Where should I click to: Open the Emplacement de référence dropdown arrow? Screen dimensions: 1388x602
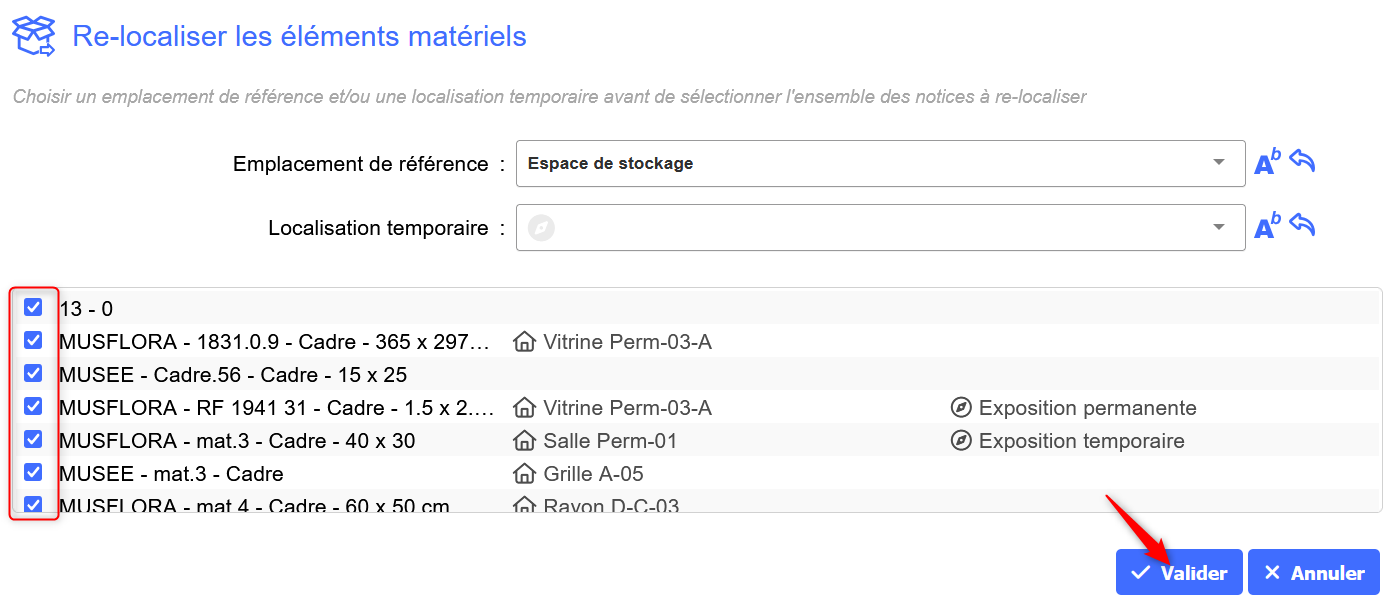(1218, 163)
